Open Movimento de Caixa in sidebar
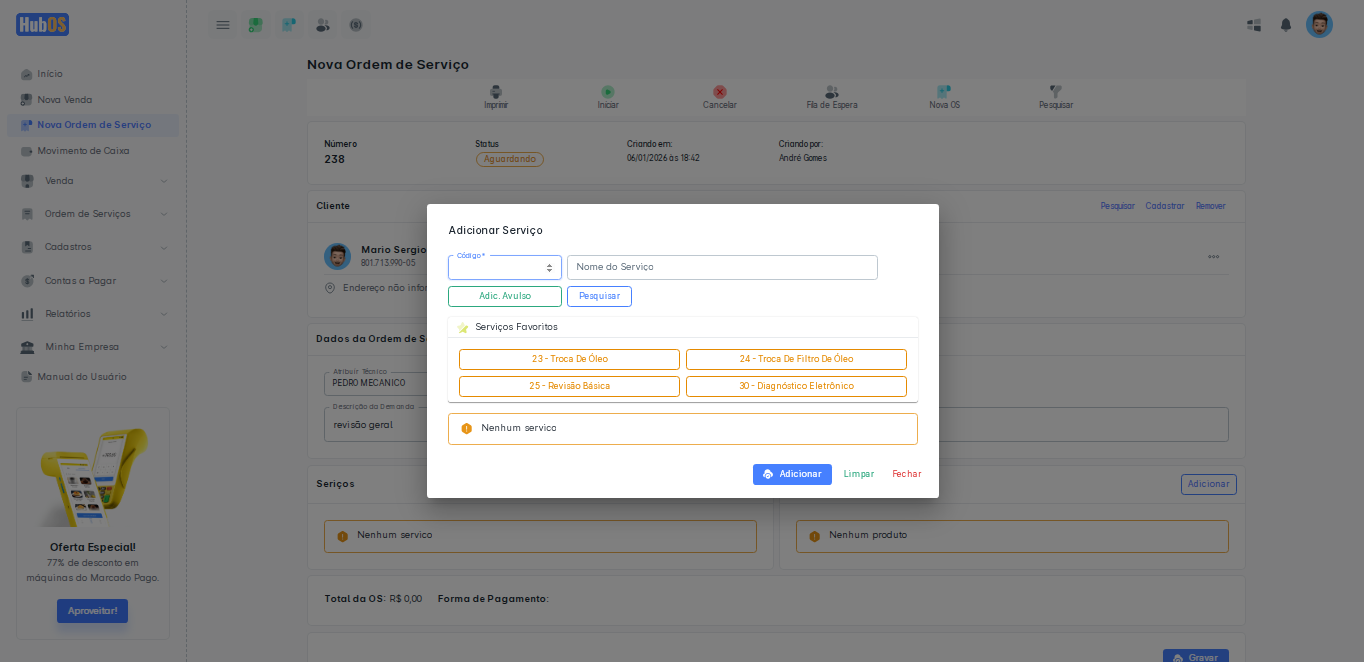The height and width of the screenshot is (662, 1364). [x=83, y=151]
